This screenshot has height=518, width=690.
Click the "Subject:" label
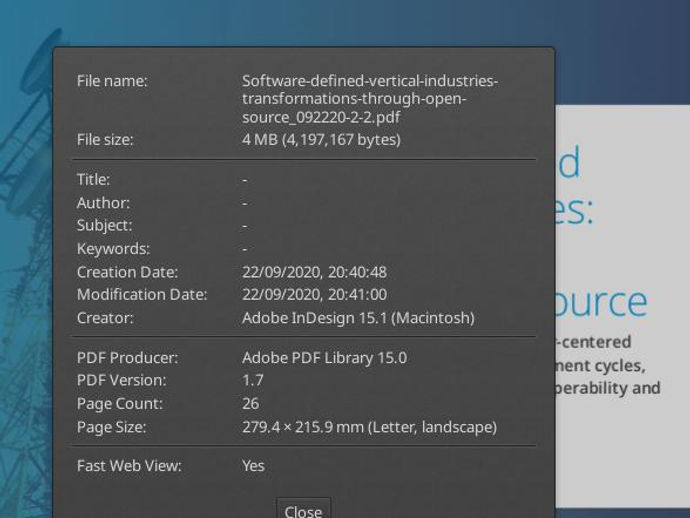[x=104, y=225]
